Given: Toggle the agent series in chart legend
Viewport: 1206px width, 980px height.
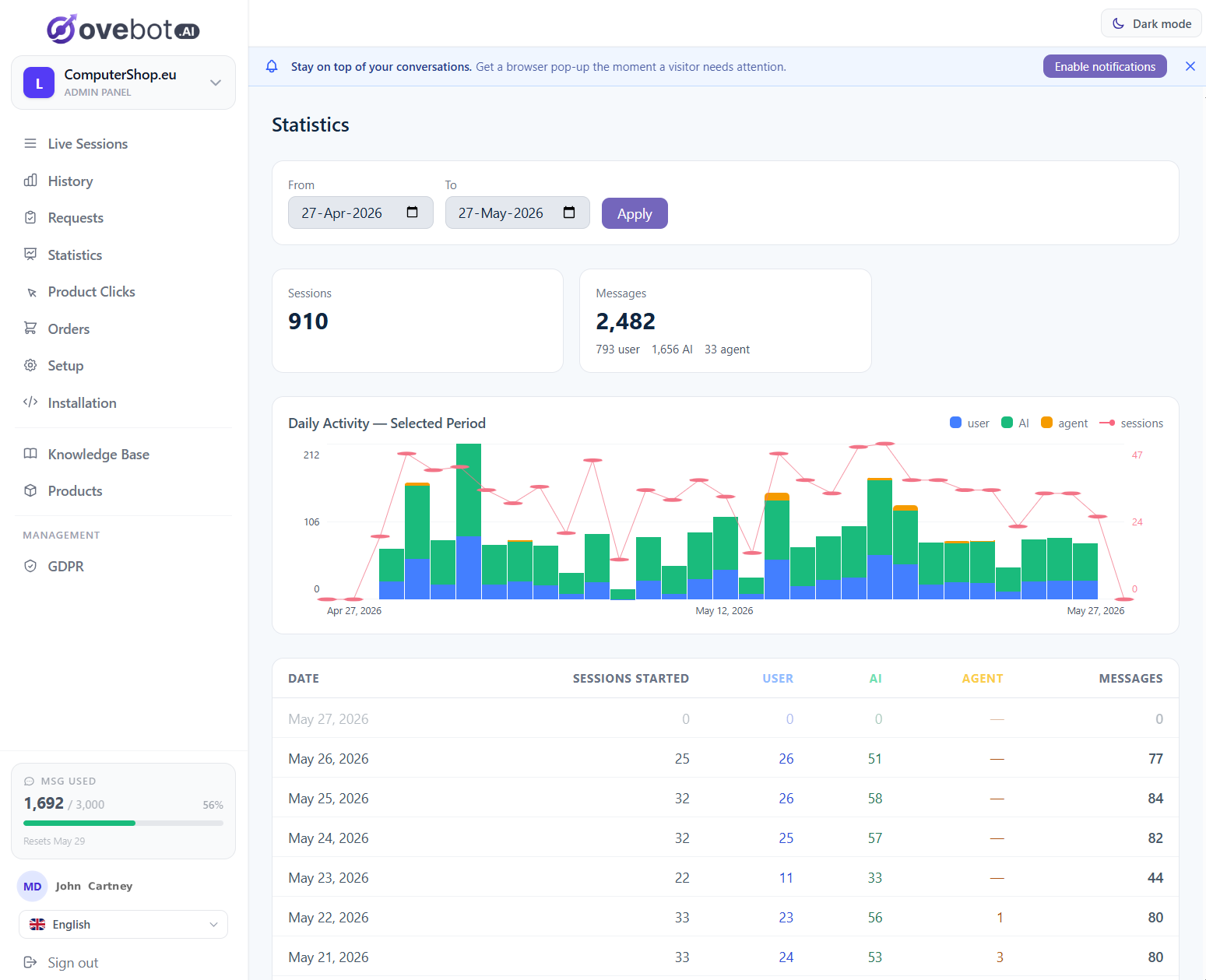Looking at the screenshot, I should 1064,423.
